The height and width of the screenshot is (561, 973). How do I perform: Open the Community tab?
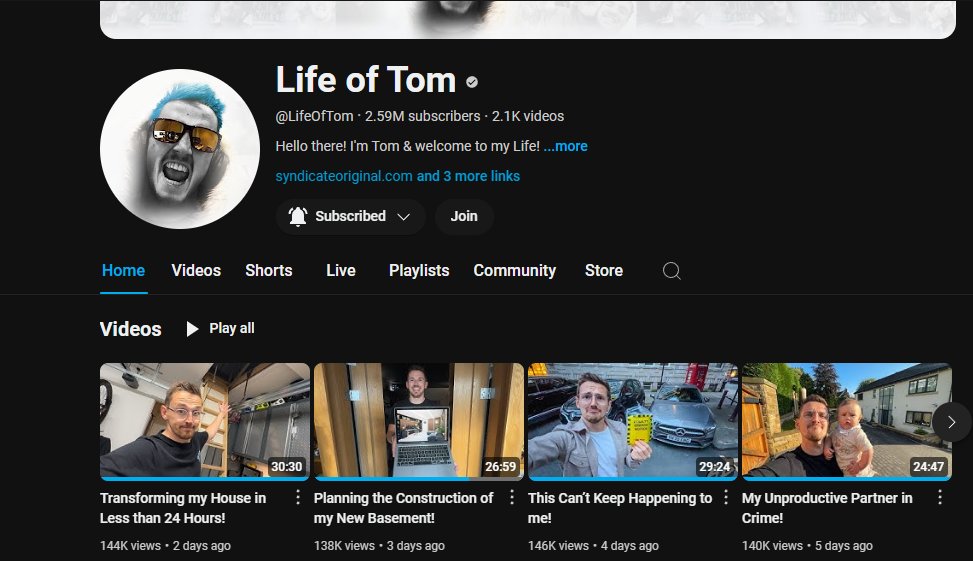click(x=514, y=271)
